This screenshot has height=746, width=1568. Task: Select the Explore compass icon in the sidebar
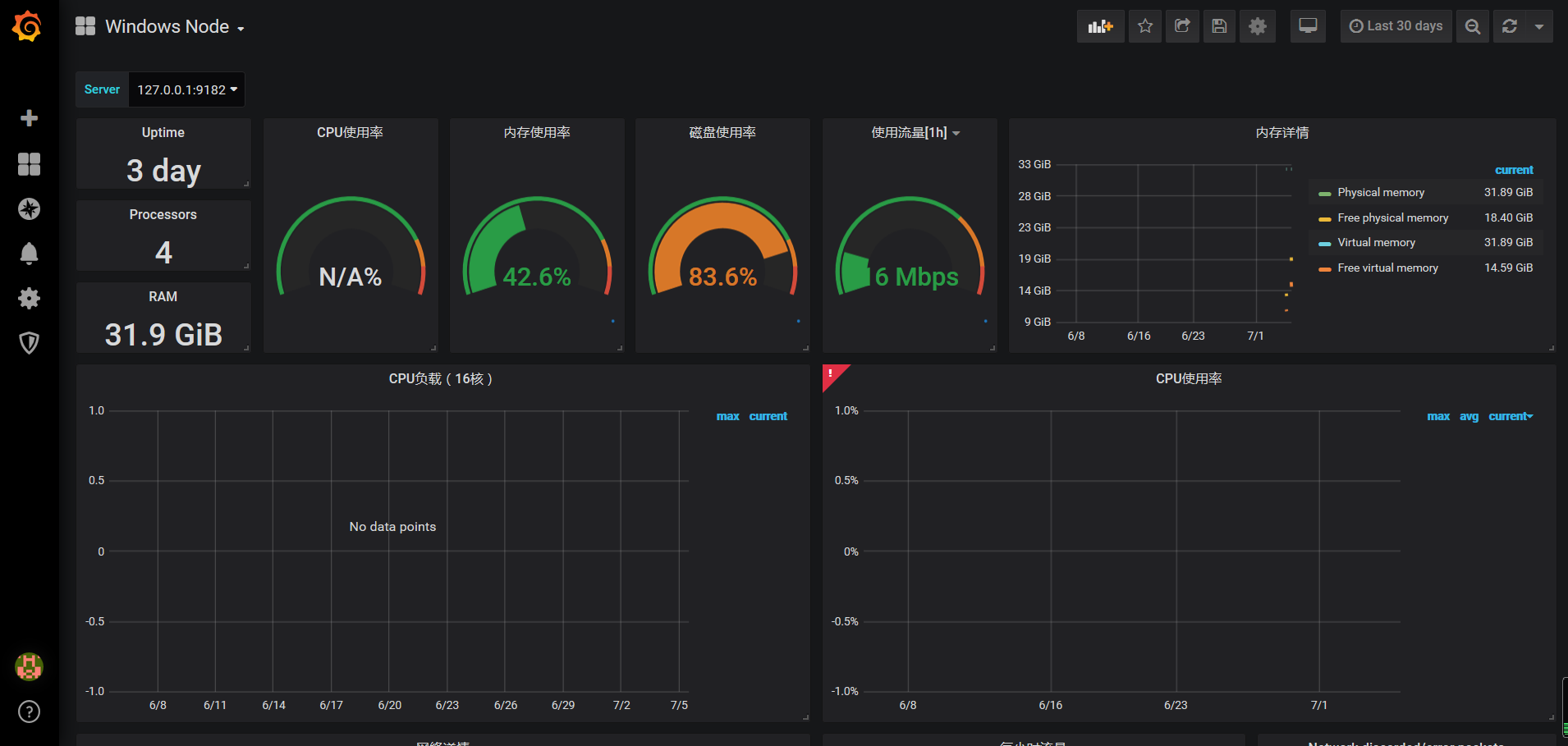(x=29, y=208)
